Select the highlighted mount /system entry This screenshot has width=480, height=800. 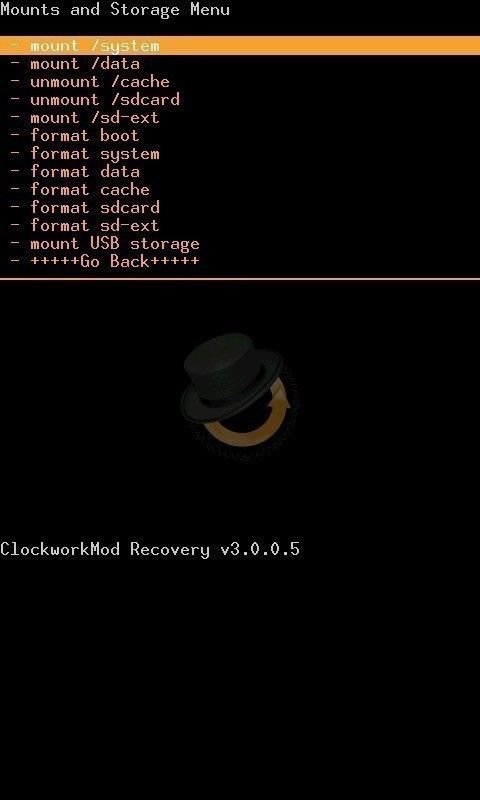pos(240,46)
